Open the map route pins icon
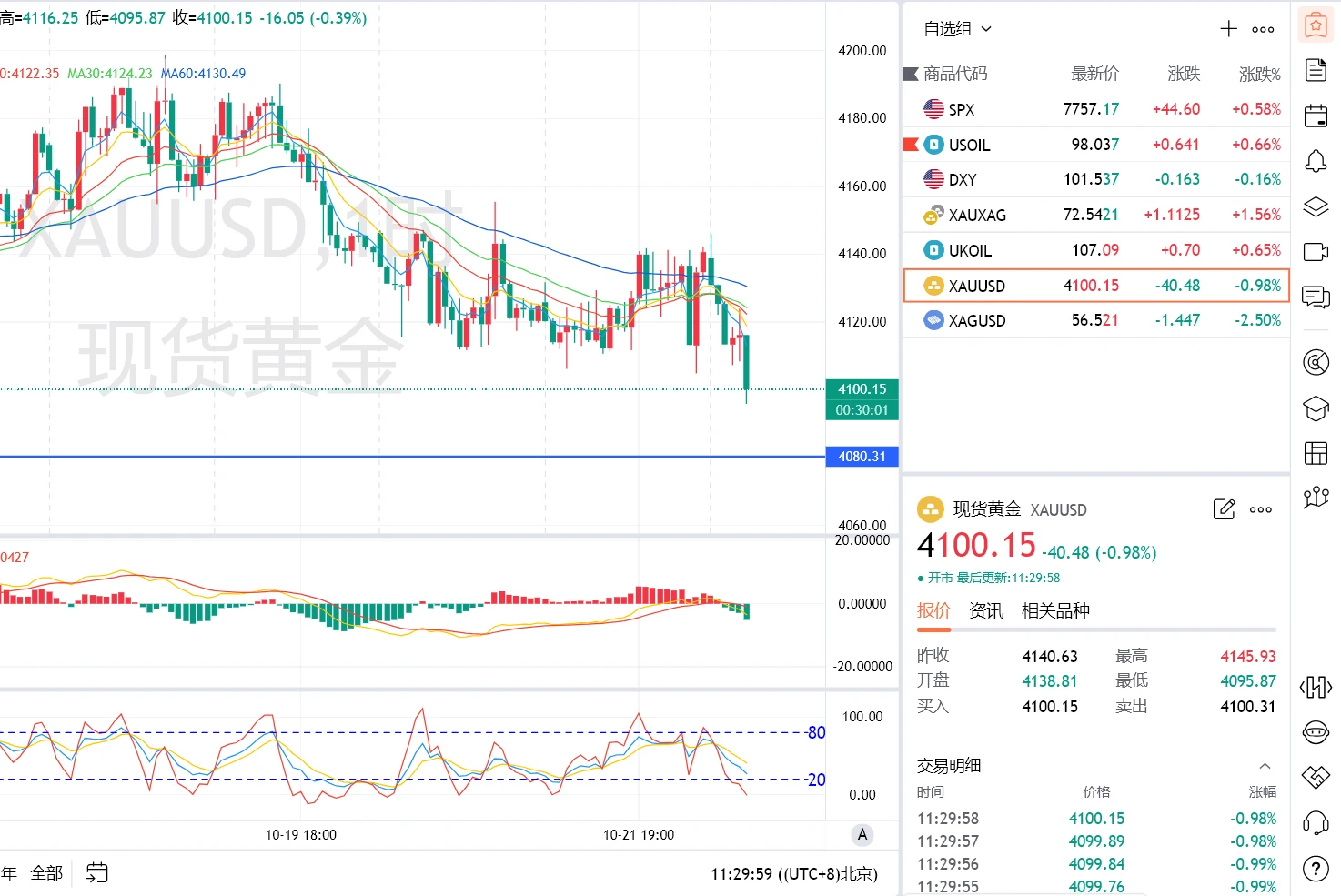This screenshot has height=896, width=1341. 1316,498
